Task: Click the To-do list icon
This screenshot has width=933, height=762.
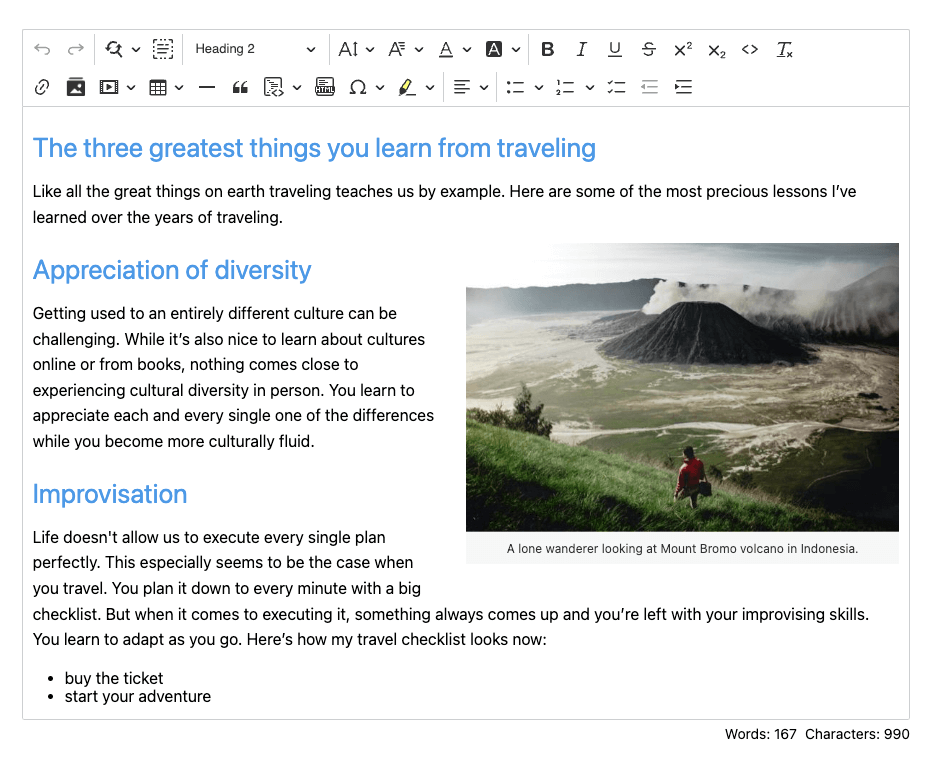Action: [616, 87]
